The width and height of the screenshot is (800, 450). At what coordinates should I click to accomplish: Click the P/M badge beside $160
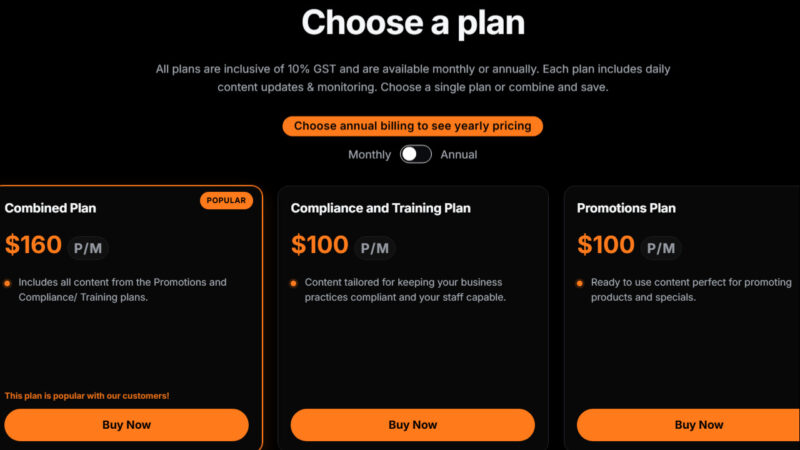coord(88,248)
